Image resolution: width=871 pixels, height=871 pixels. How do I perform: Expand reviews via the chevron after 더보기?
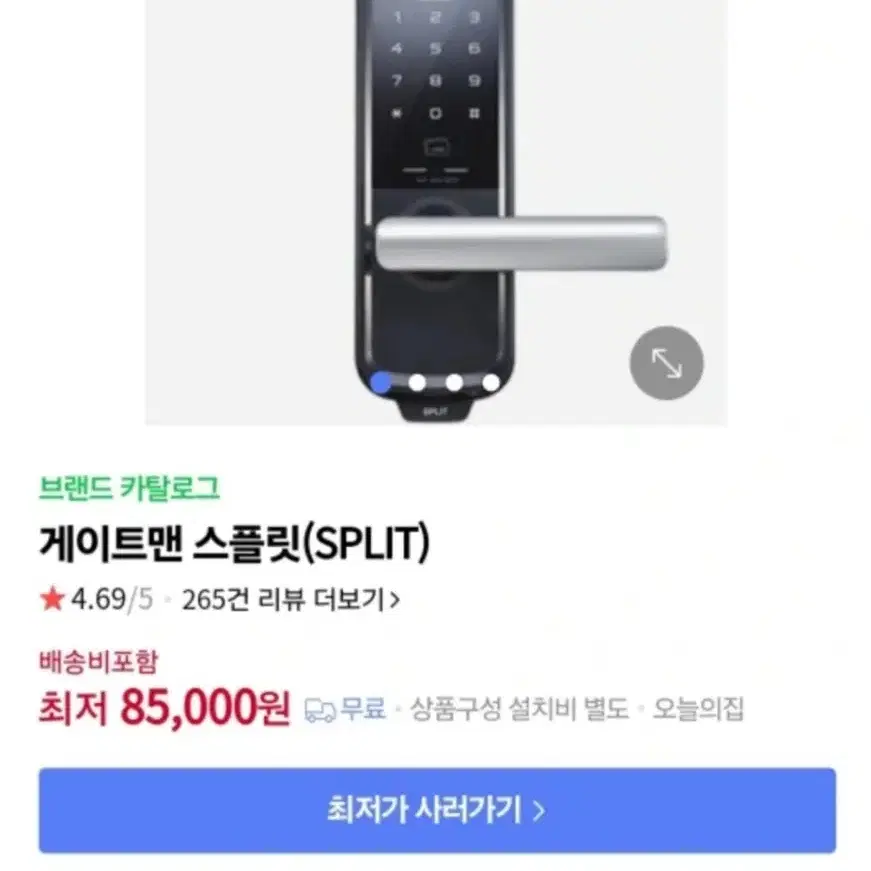coord(394,600)
